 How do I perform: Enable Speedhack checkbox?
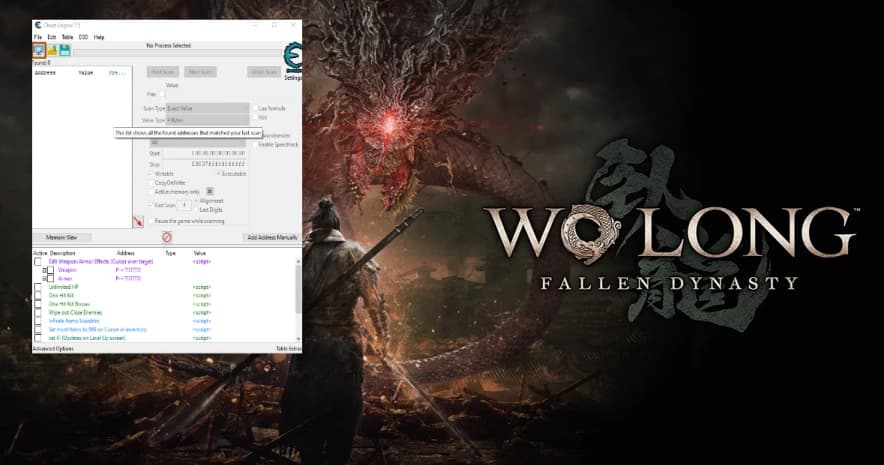coord(255,145)
